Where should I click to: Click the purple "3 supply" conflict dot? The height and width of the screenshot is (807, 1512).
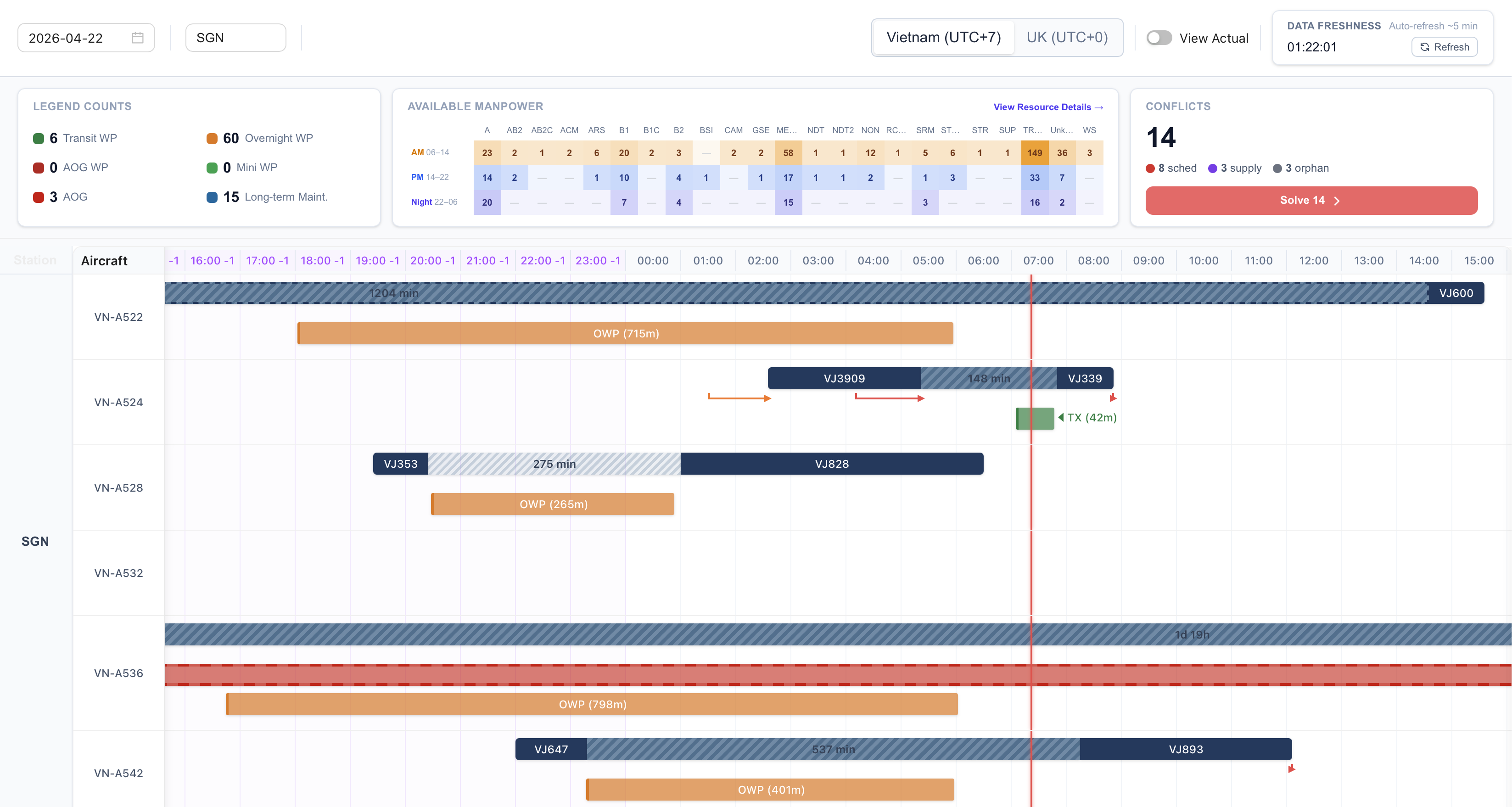1213,168
